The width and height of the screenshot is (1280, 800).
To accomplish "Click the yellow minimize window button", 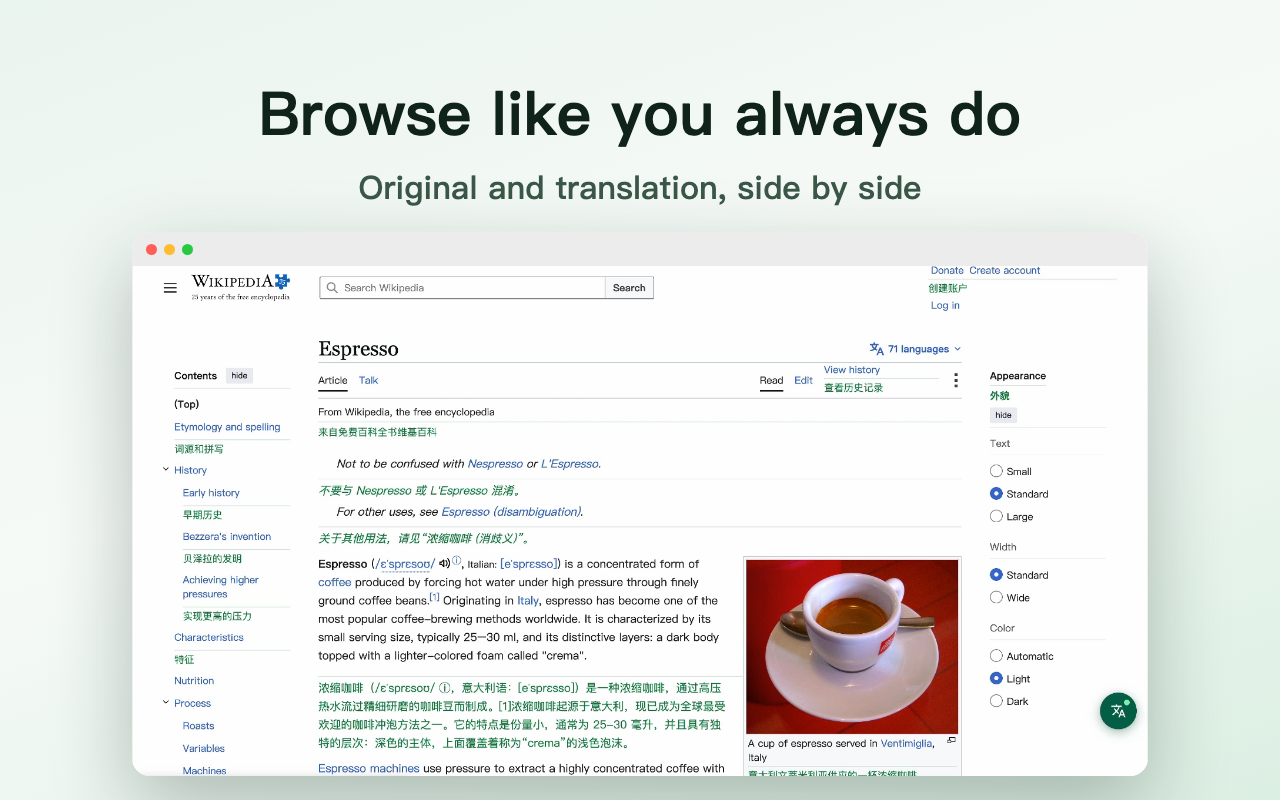I will coord(170,250).
